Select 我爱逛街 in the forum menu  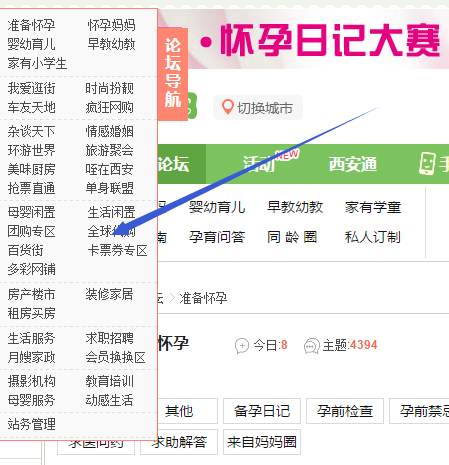(31, 88)
